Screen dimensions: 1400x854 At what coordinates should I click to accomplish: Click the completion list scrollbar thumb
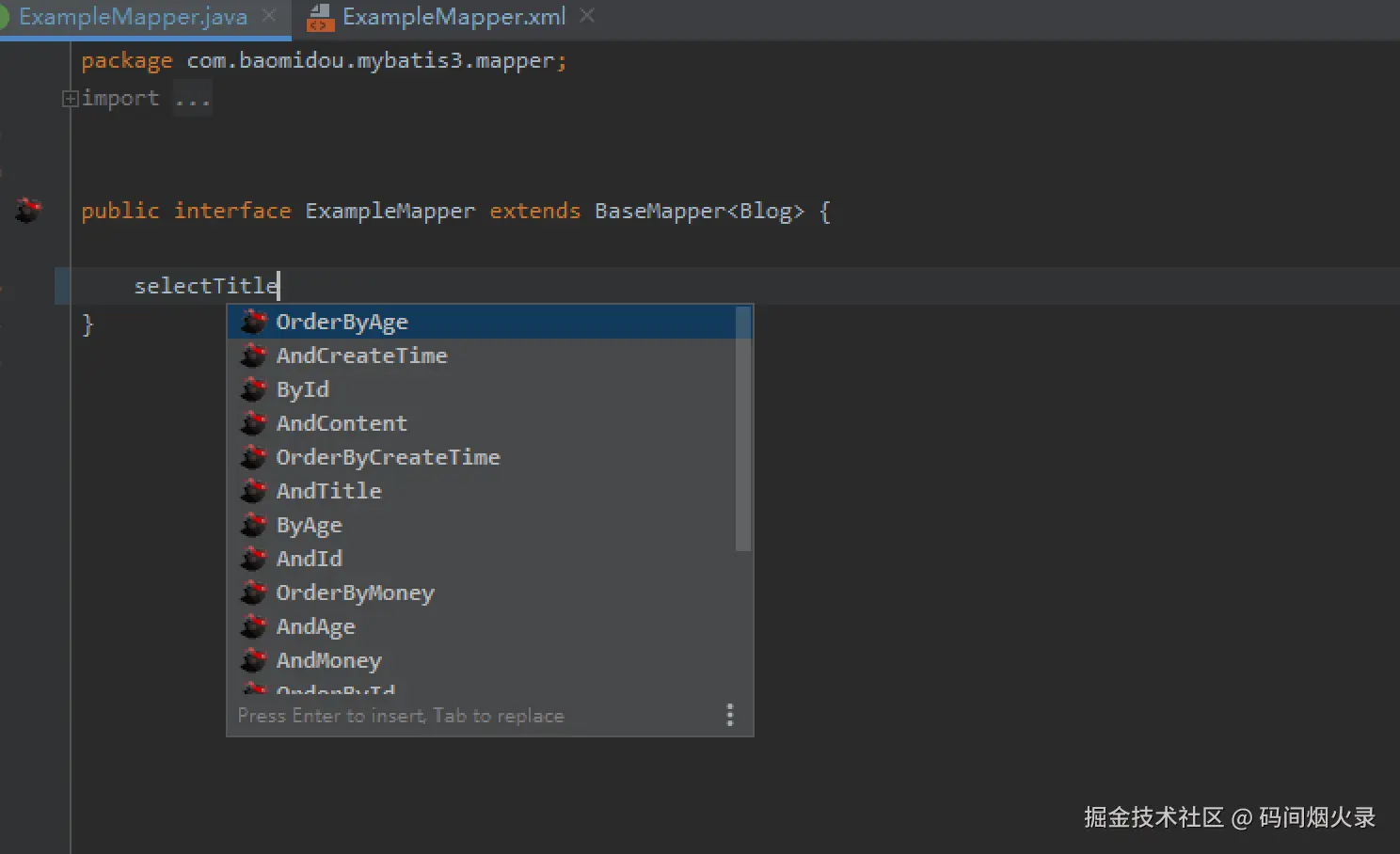click(743, 428)
